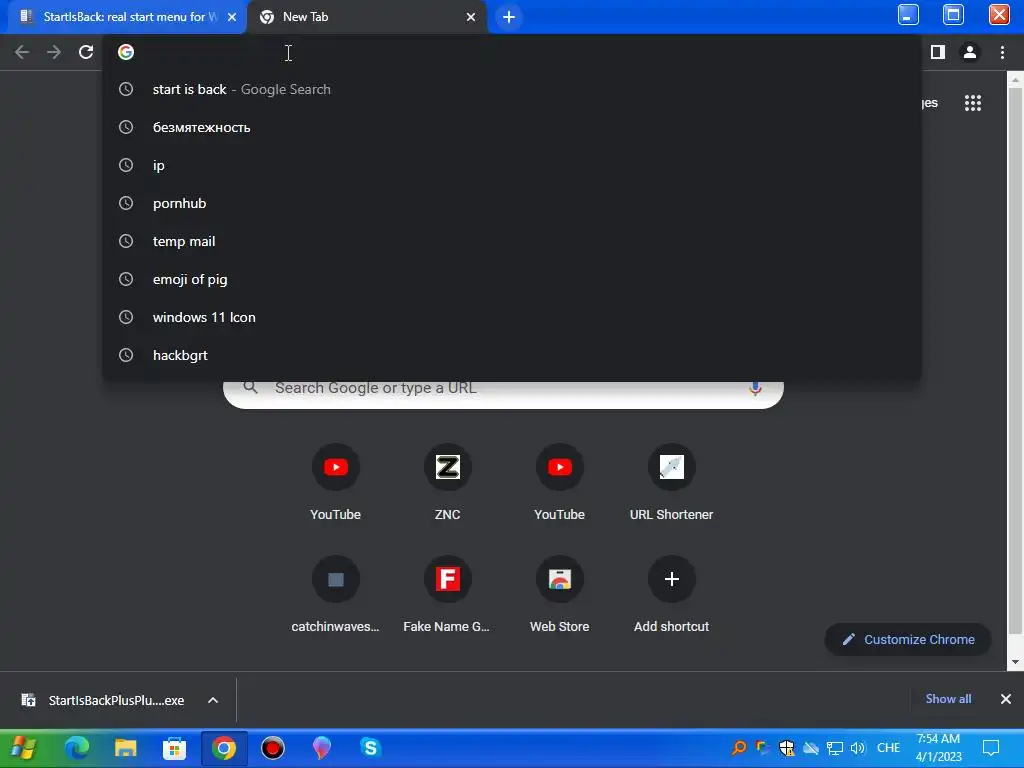Screen dimensions: 1024x768
Task: Open File Explorer from taskbar
Action: (125, 748)
